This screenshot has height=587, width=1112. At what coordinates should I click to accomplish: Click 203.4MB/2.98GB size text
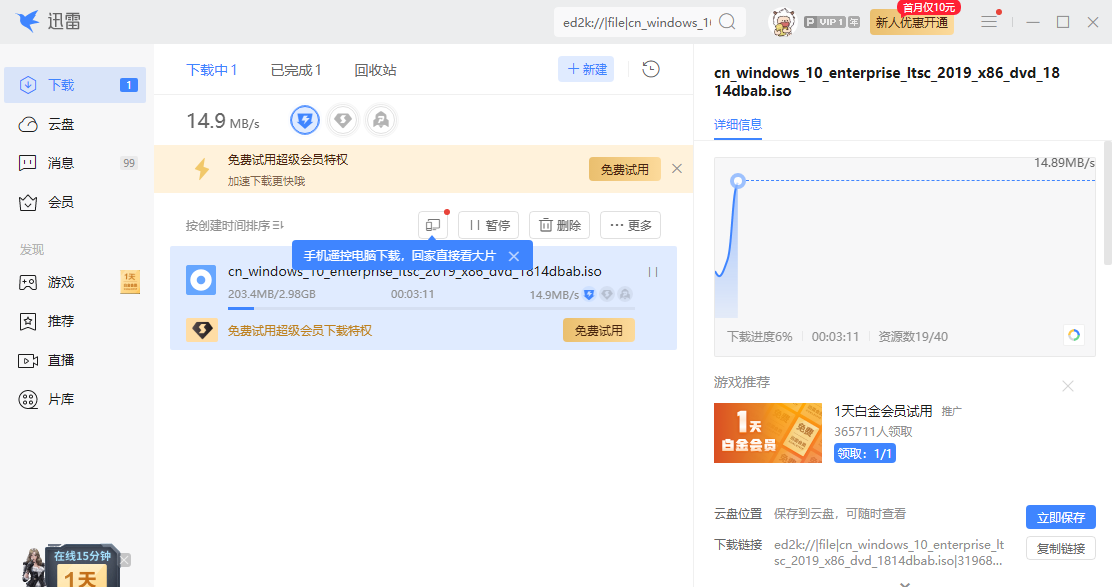click(x=272, y=294)
